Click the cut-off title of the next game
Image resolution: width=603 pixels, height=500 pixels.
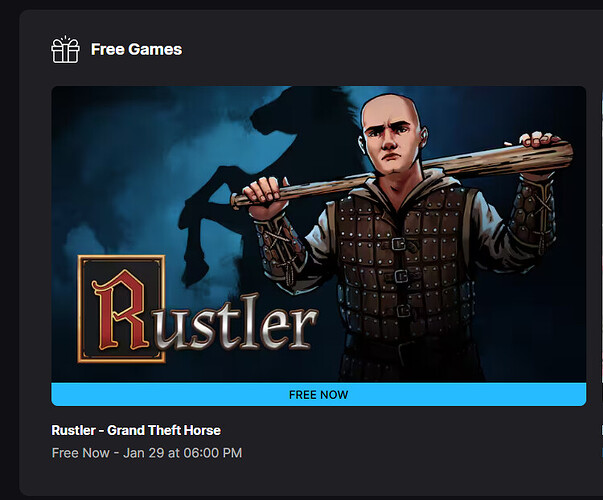click(601, 430)
